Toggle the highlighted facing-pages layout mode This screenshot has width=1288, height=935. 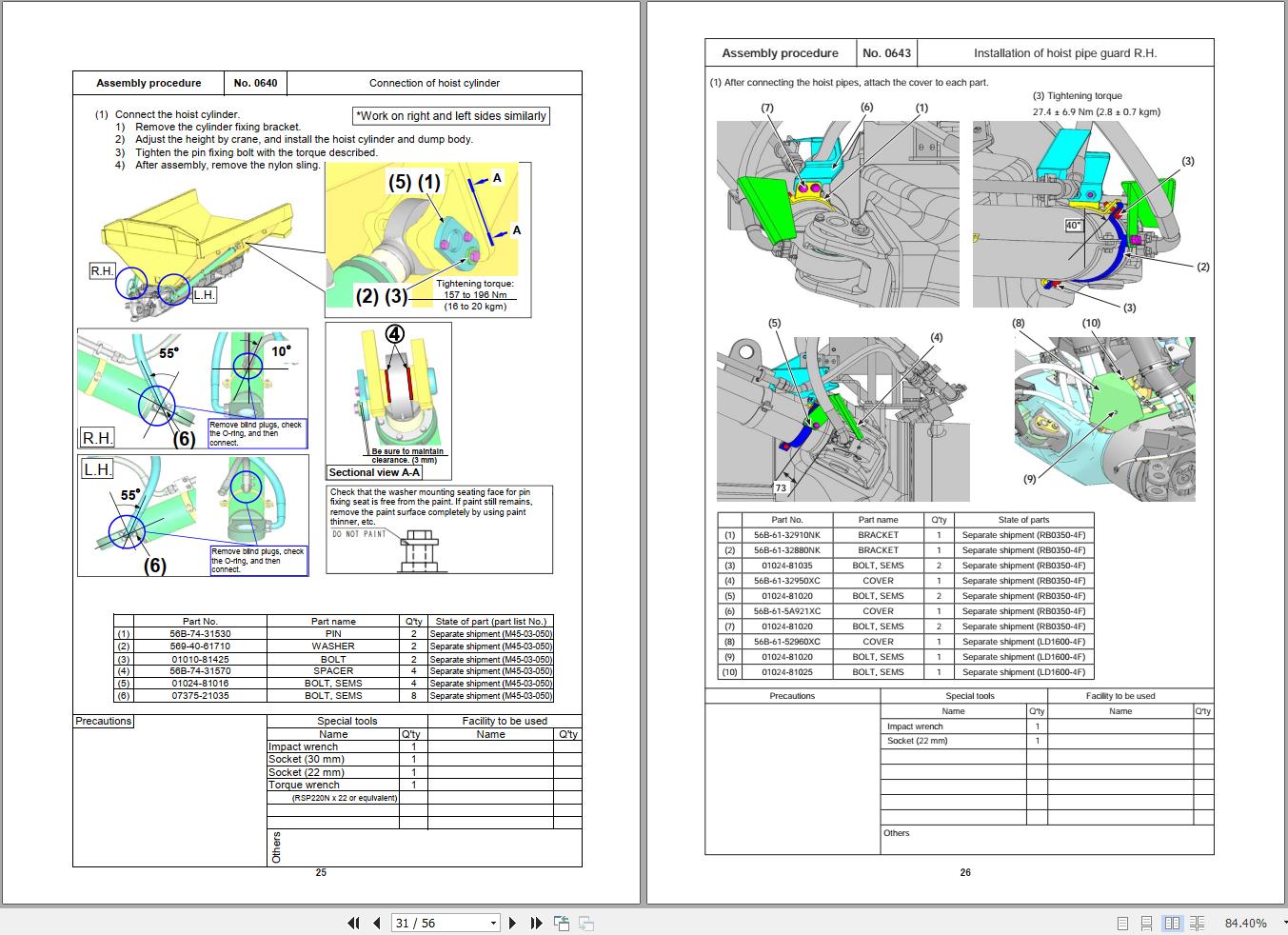[1171, 922]
